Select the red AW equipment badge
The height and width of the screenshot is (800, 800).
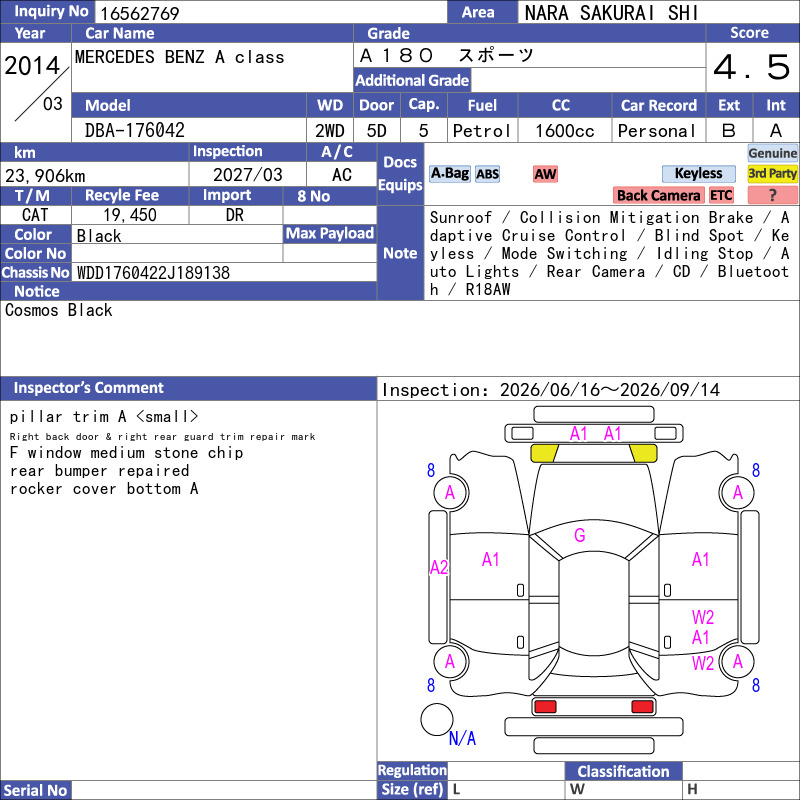pos(545,174)
